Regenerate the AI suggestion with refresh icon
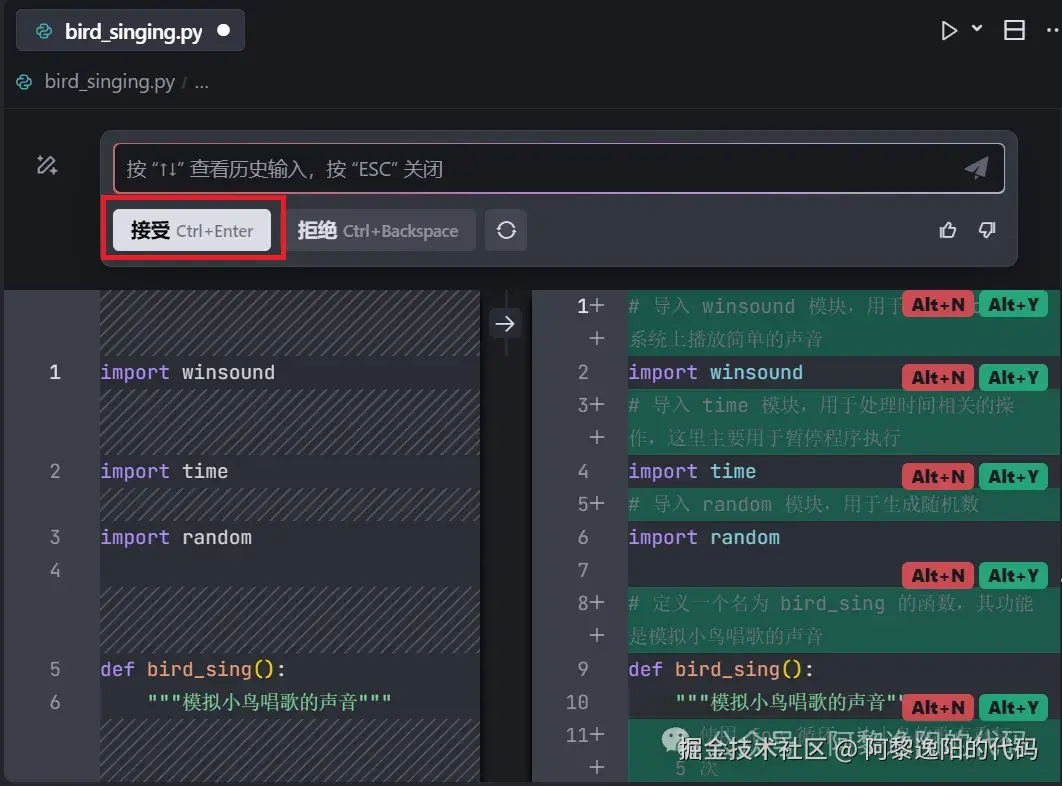This screenshot has width=1062, height=786. (x=506, y=230)
